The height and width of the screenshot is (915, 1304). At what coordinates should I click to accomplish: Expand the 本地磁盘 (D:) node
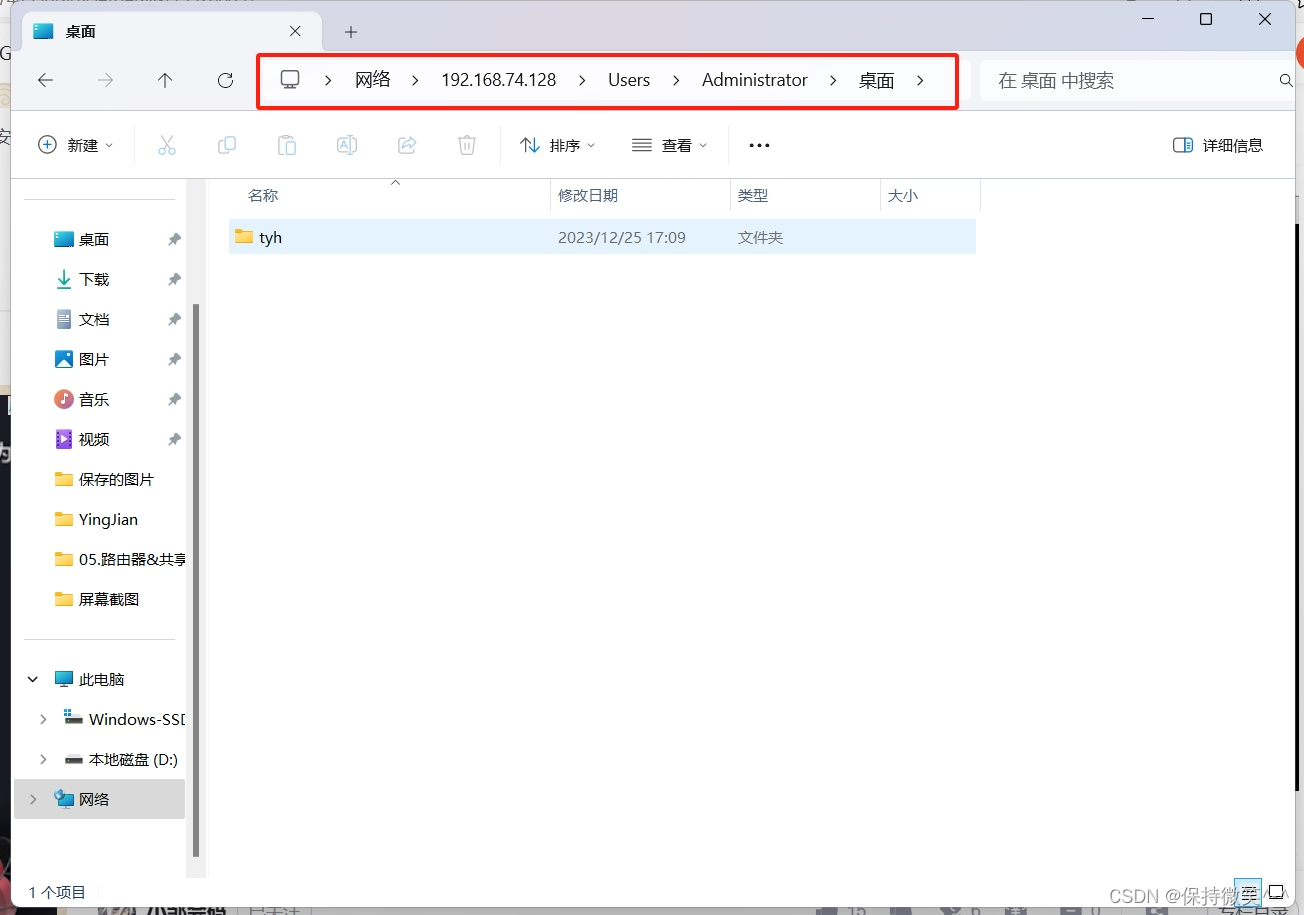[43, 759]
